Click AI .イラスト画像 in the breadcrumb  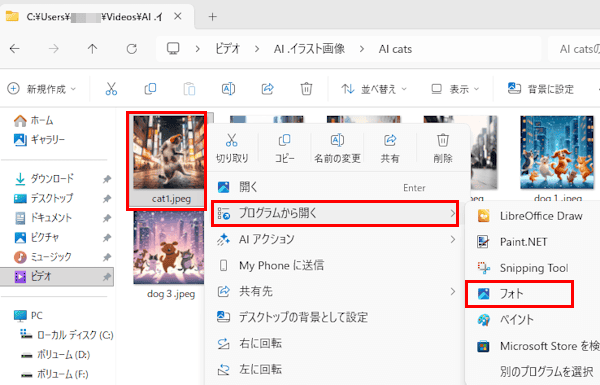coord(309,49)
